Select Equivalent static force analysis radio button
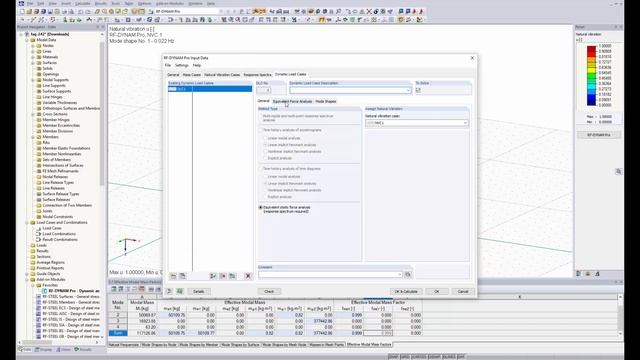 [x=260, y=207]
